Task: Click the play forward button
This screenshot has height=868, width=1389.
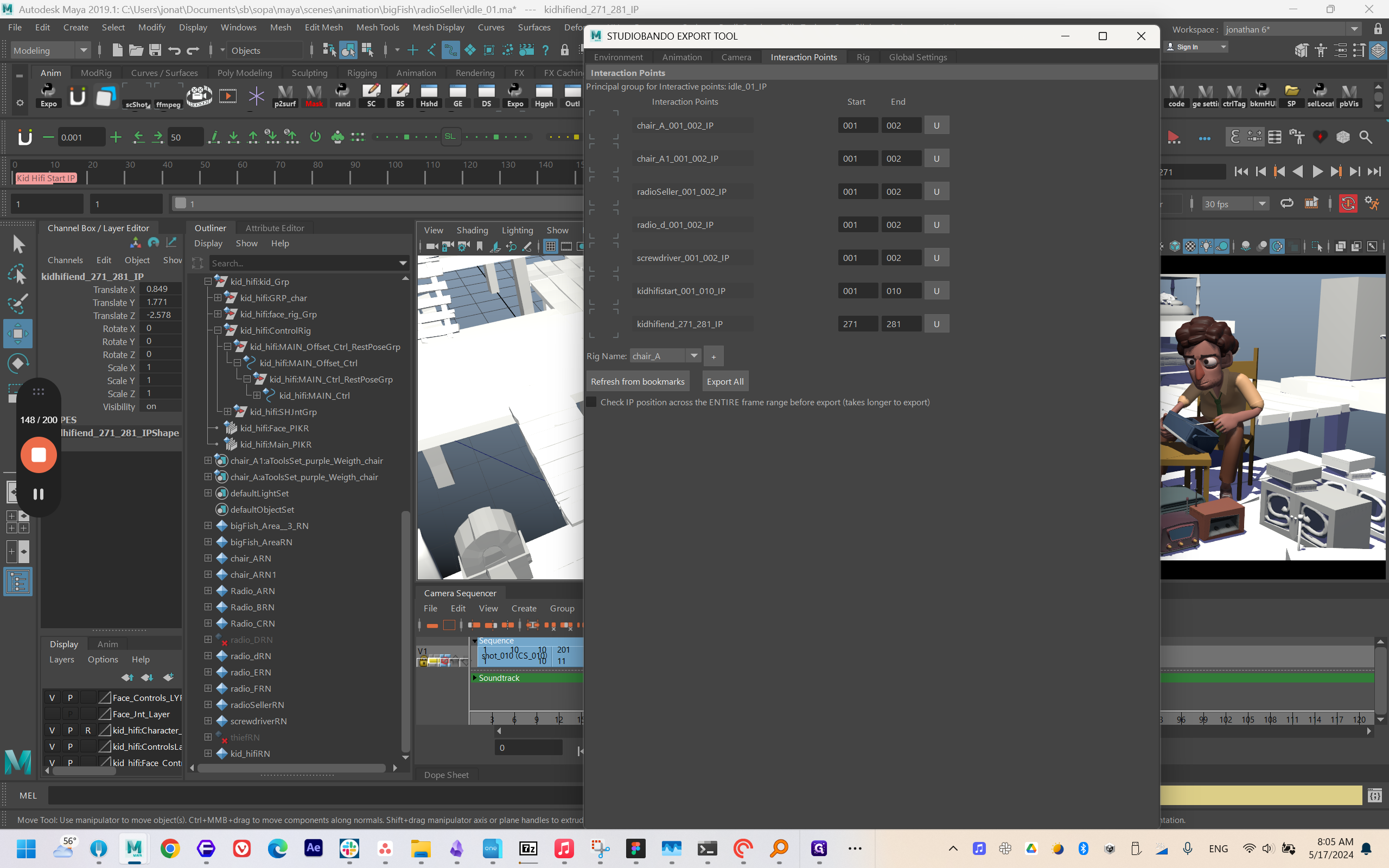Action: point(1317,171)
